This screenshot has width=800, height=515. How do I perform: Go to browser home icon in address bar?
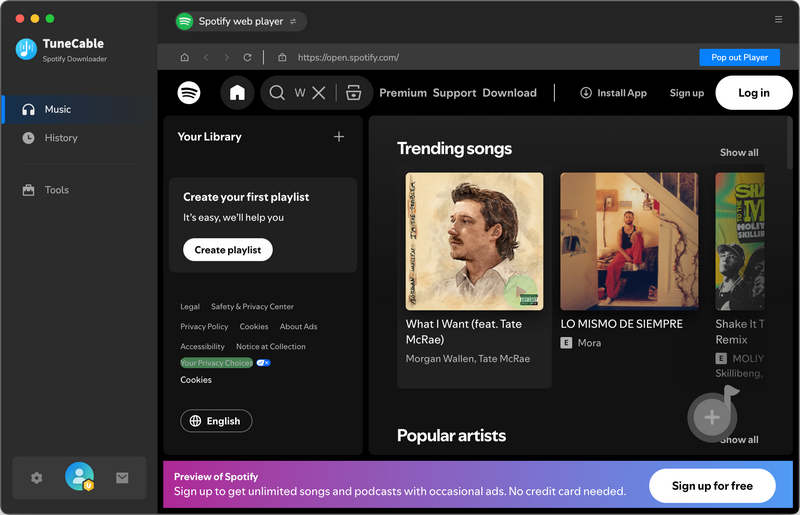pos(185,58)
